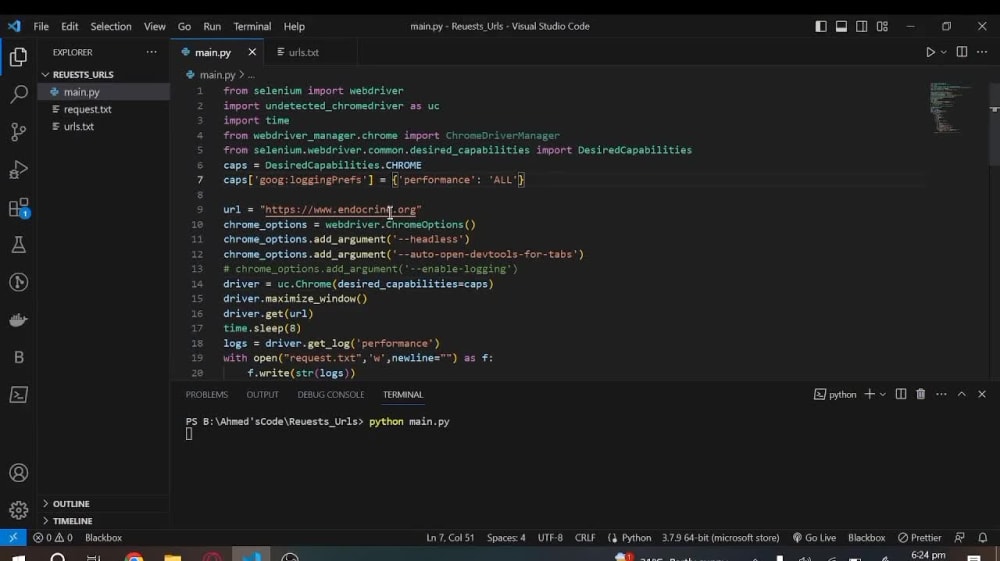
Task: Switch to the DEBUG CONSOLE tab
Action: (331, 395)
